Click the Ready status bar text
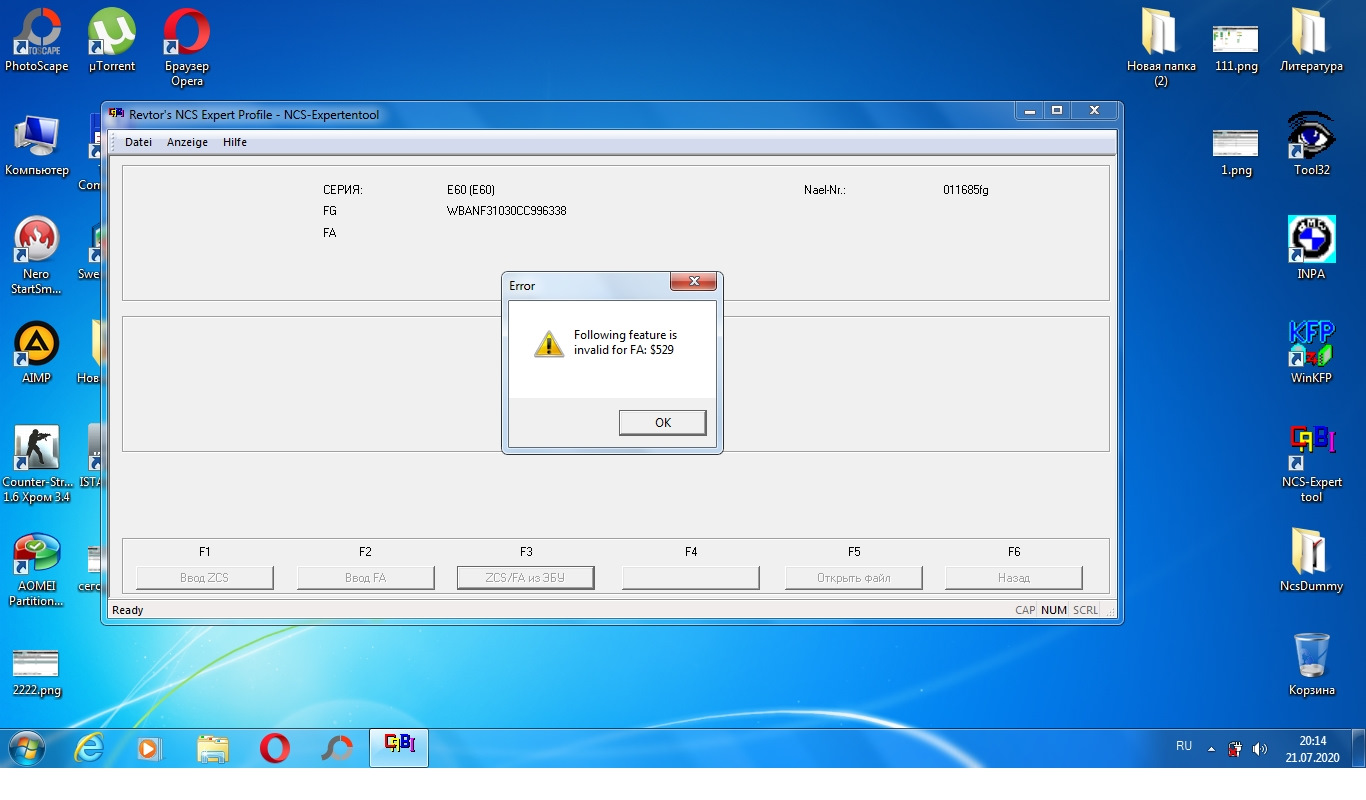The image size is (1366, 800). [x=128, y=610]
